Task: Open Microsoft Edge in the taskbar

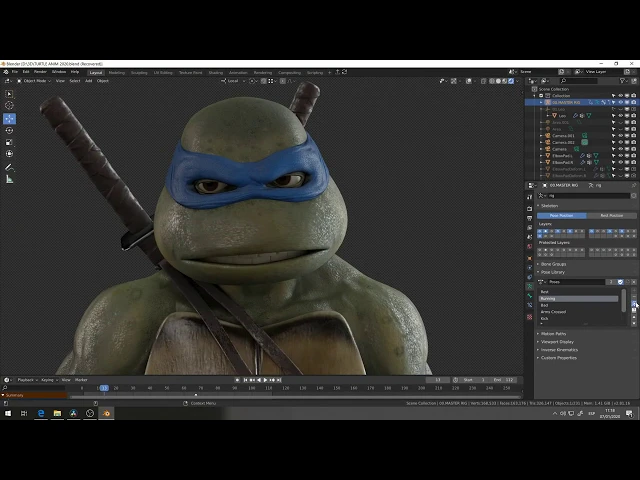Action: pyautogui.click(x=41, y=413)
